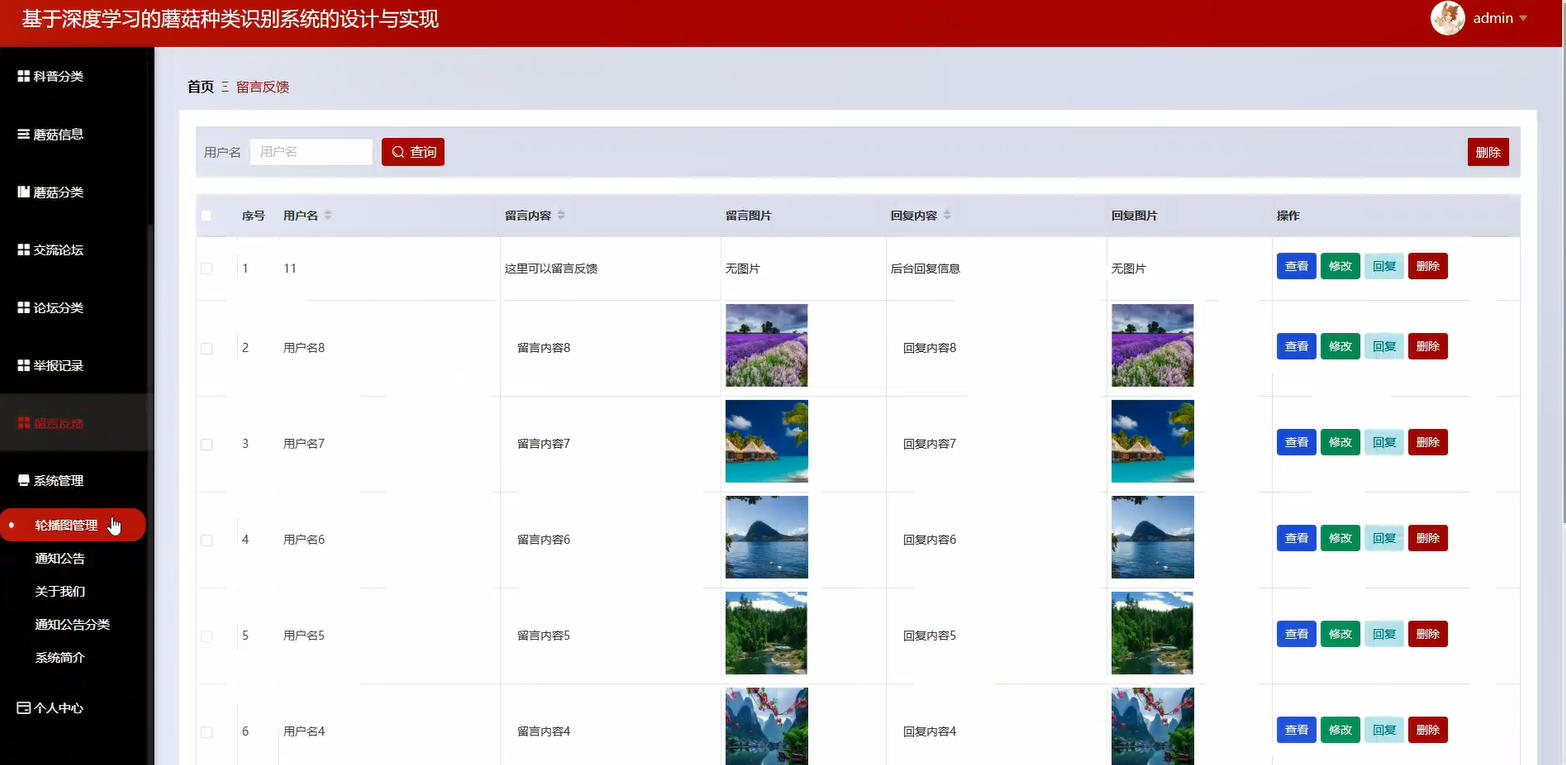1566x765 pixels.
Task: Open 留言图片 beach thumbnail in 用户名7 row
Action: pyautogui.click(x=766, y=441)
